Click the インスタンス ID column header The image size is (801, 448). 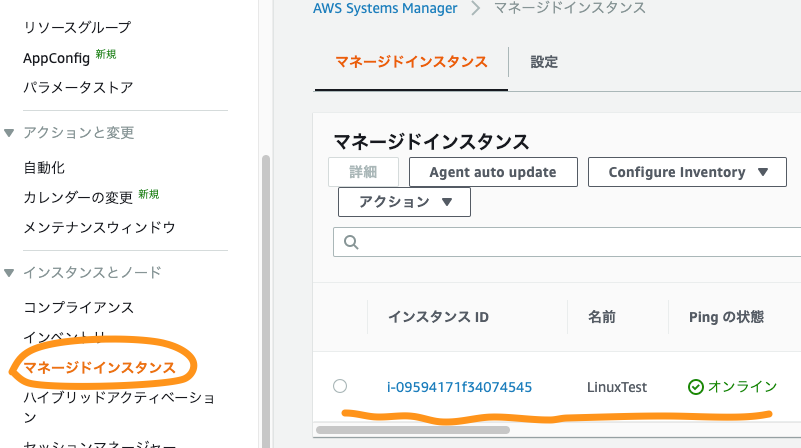[438, 317]
